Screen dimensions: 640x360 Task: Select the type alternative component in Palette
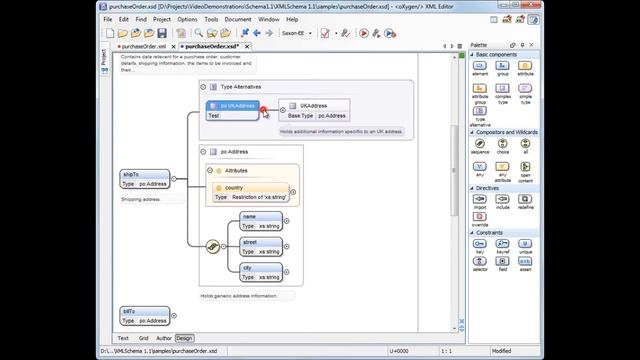point(480,116)
